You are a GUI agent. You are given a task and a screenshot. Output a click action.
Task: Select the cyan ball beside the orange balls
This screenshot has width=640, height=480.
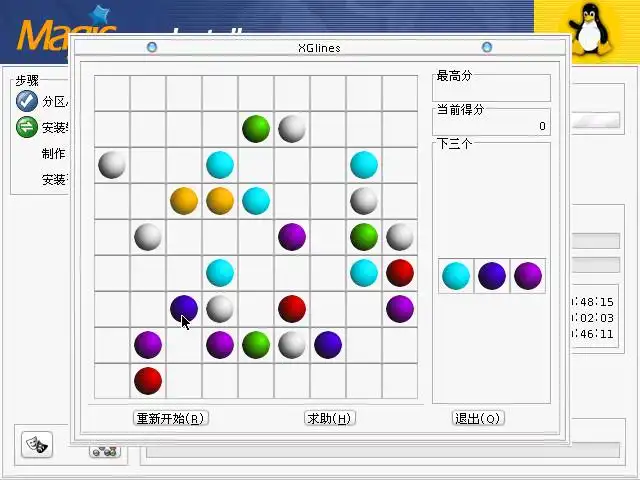pos(256,201)
